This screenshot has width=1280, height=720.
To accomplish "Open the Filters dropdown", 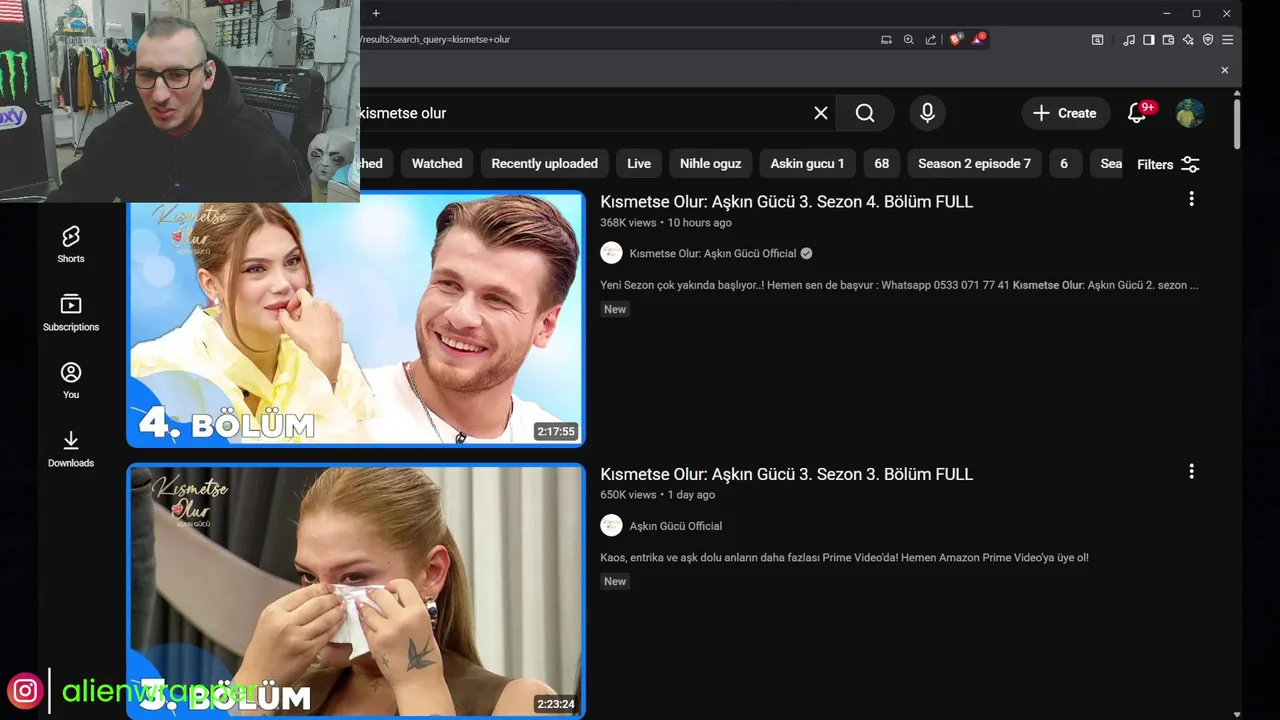I will [x=1168, y=164].
